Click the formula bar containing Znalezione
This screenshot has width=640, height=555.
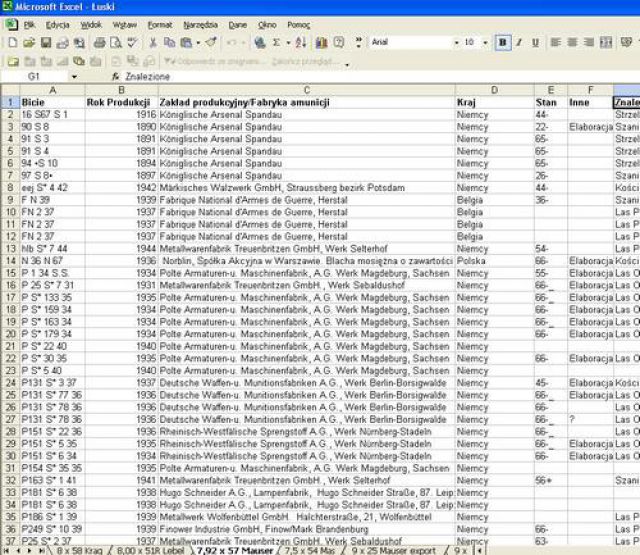pos(381,76)
